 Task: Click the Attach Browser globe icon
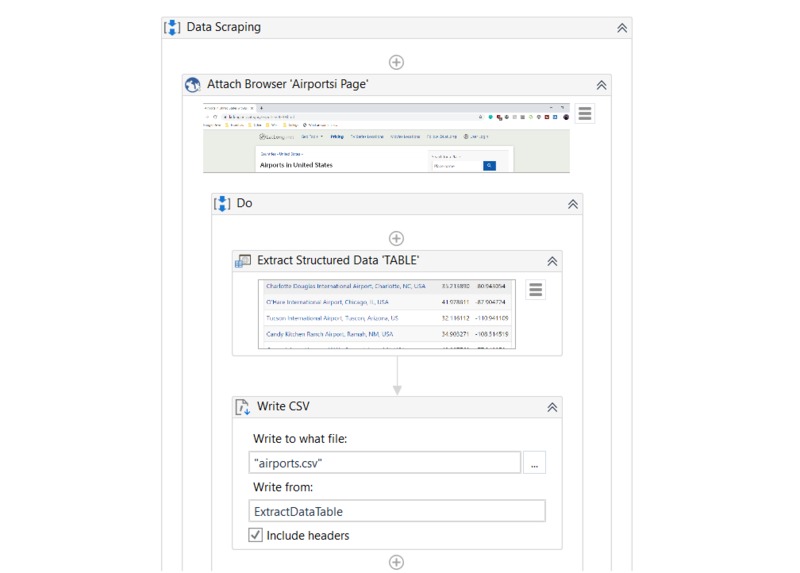193,85
